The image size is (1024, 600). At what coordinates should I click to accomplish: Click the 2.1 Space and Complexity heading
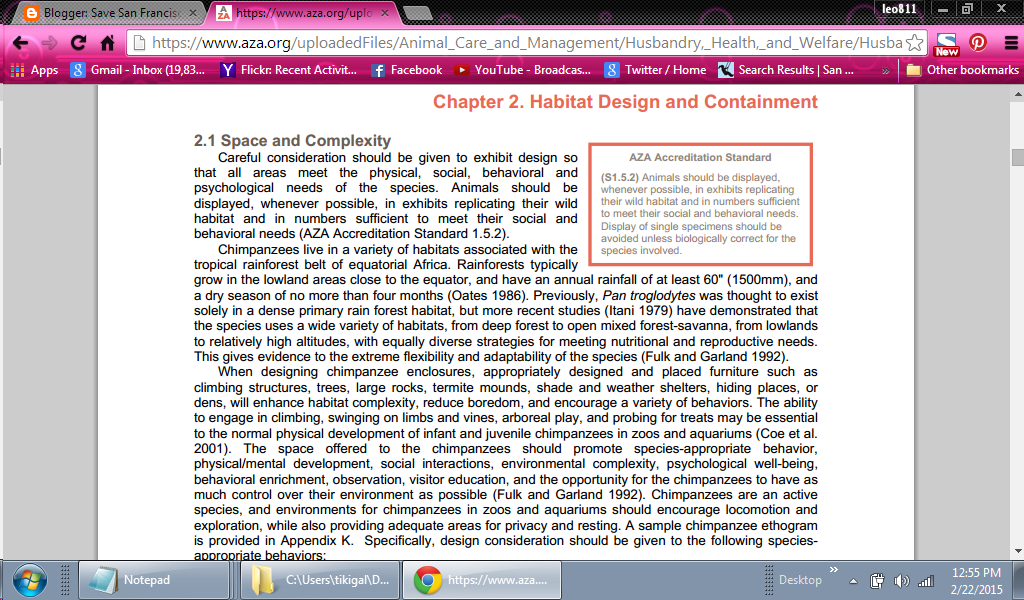[x=292, y=140]
